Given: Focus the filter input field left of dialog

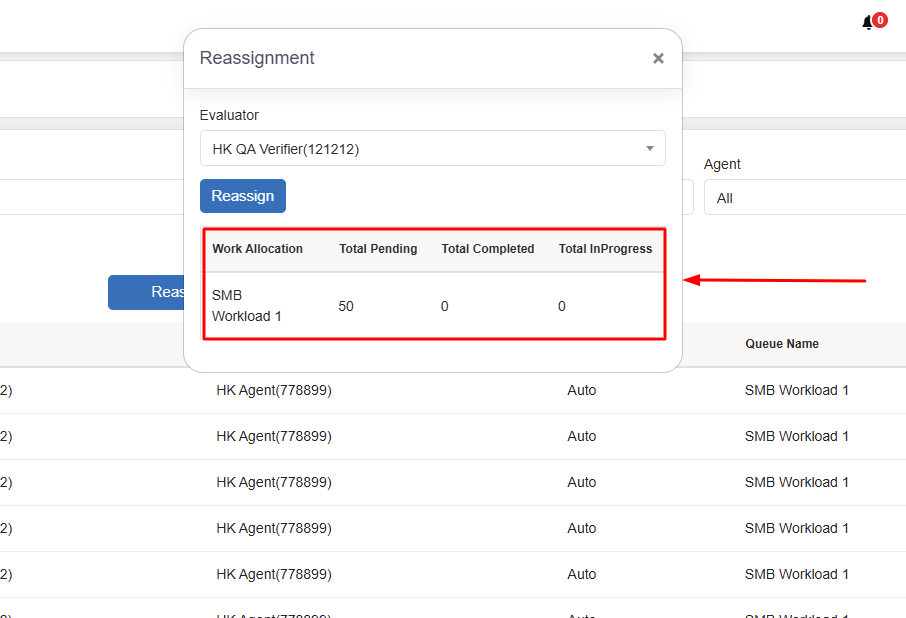Looking at the screenshot, I should [90, 197].
